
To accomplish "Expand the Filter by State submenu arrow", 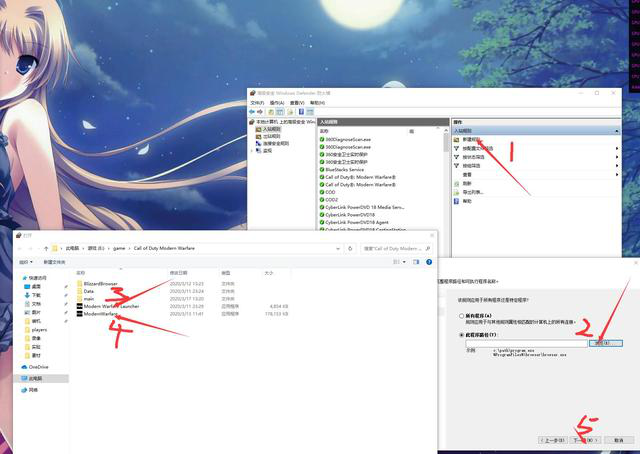I will pos(617,157).
